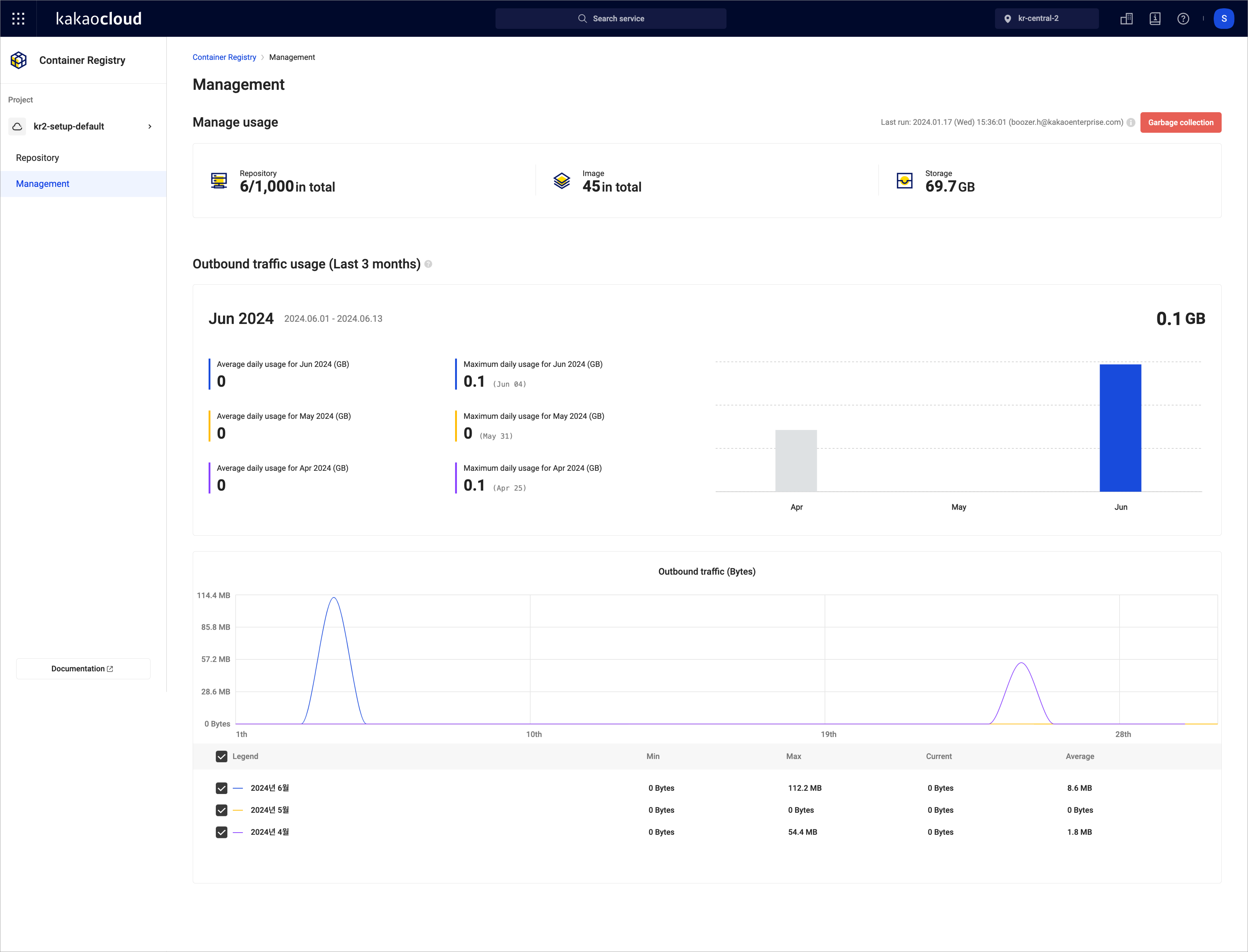This screenshot has height=952, width=1248.
Task: Follow the Container Registry breadcrumb link
Action: coord(224,57)
